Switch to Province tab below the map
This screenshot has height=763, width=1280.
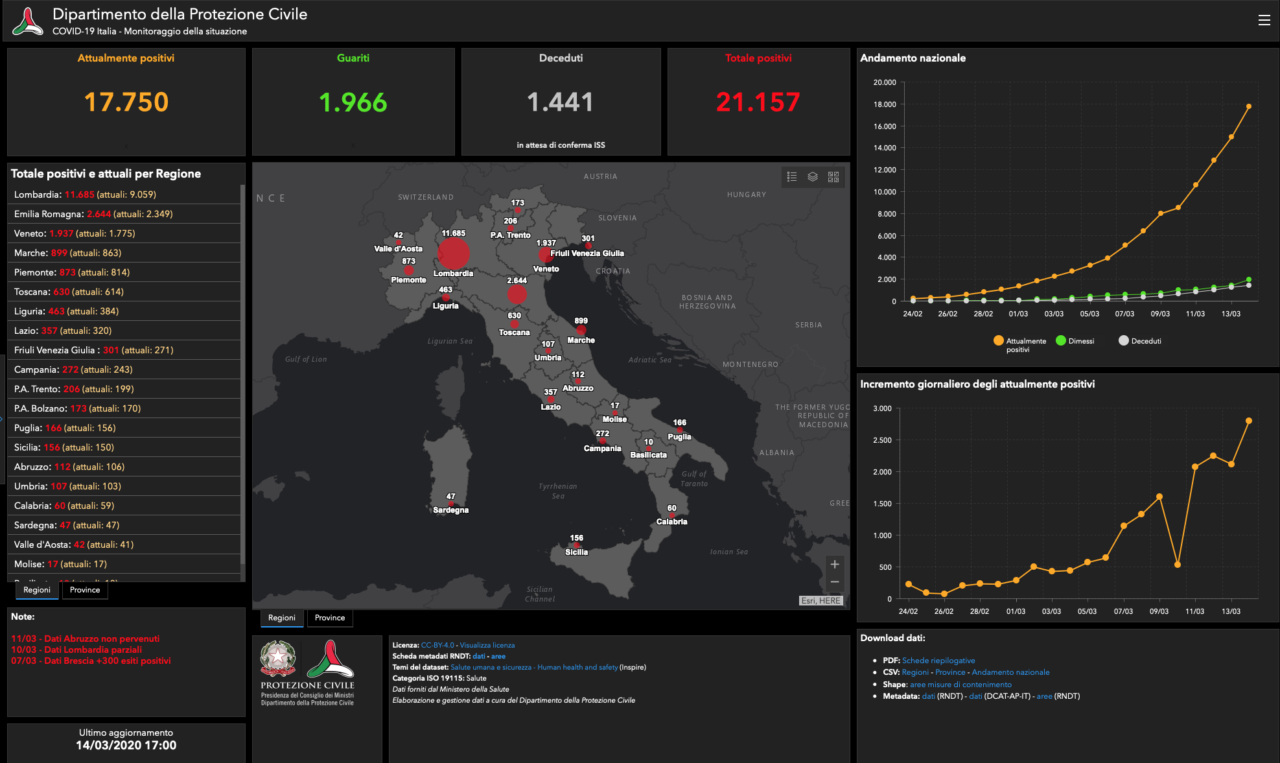[x=330, y=618]
